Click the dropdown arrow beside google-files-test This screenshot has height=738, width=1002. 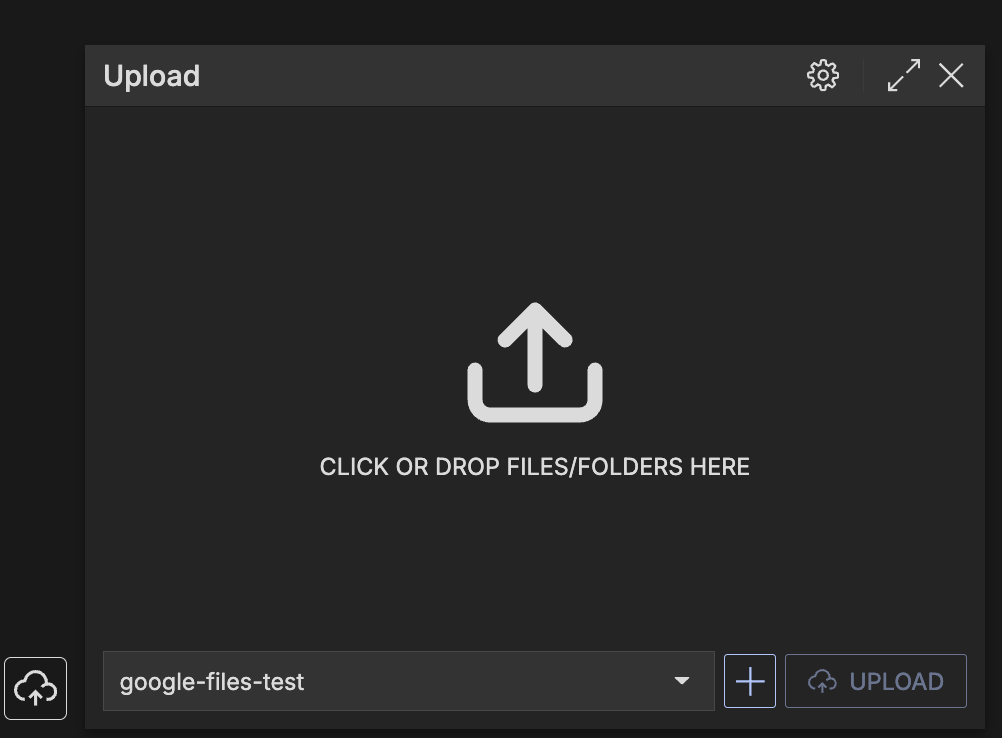coord(682,681)
